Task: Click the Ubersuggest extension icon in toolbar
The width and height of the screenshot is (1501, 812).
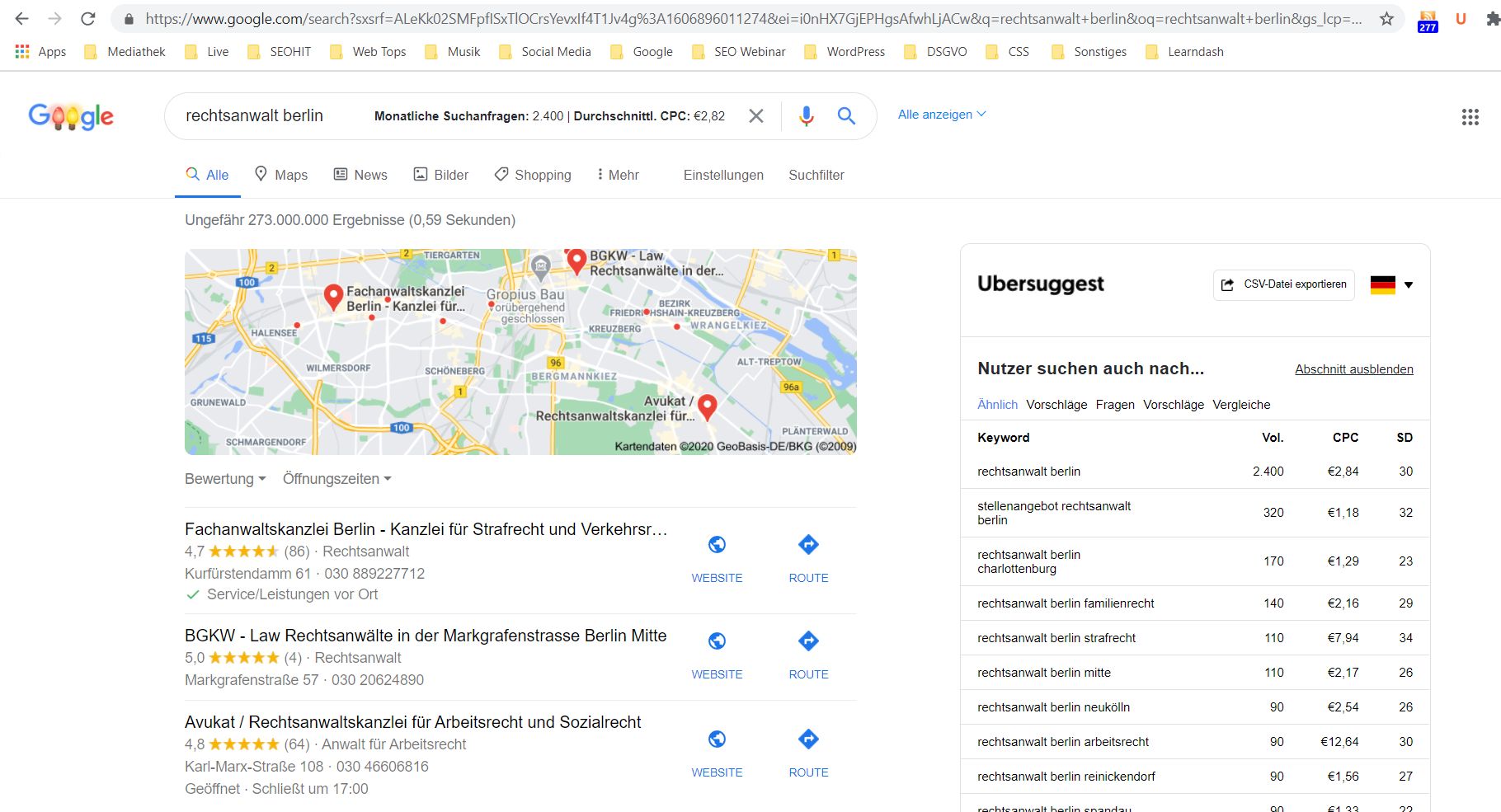Action: pyautogui.click(x=1461, y=18)
